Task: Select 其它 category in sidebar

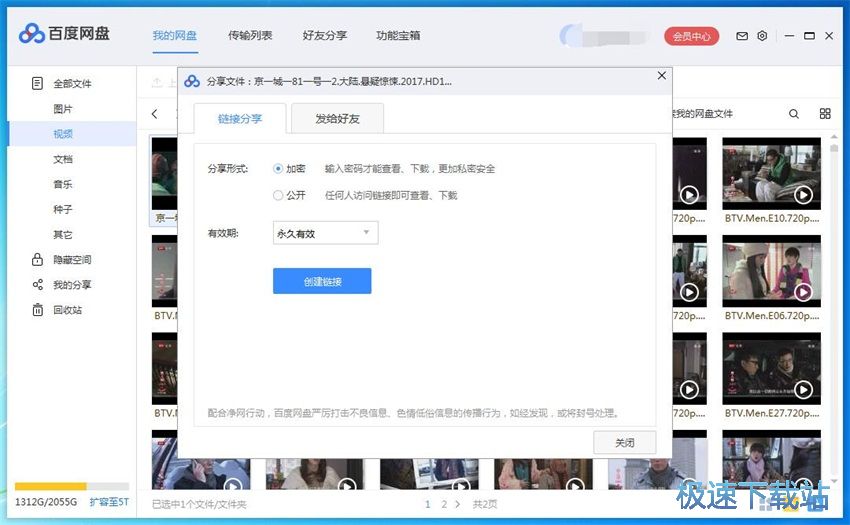Action: (x=63, y=234)
